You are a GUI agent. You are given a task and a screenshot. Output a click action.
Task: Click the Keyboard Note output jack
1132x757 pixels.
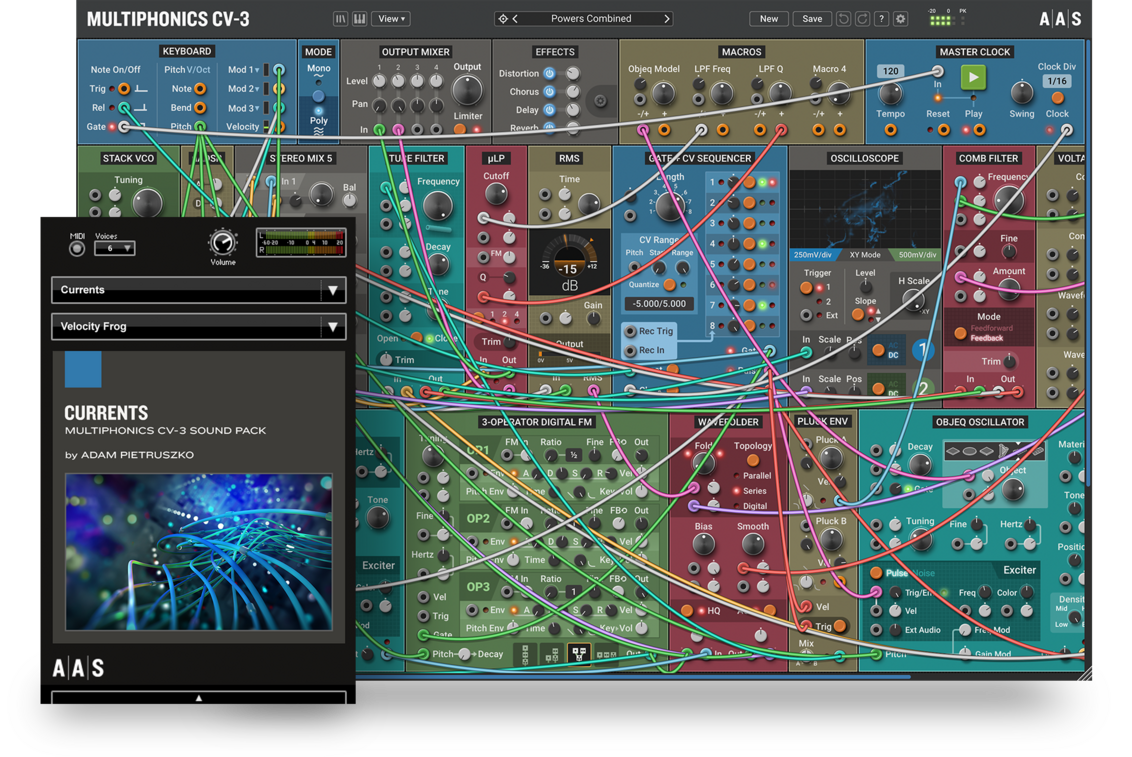point(200,89)
